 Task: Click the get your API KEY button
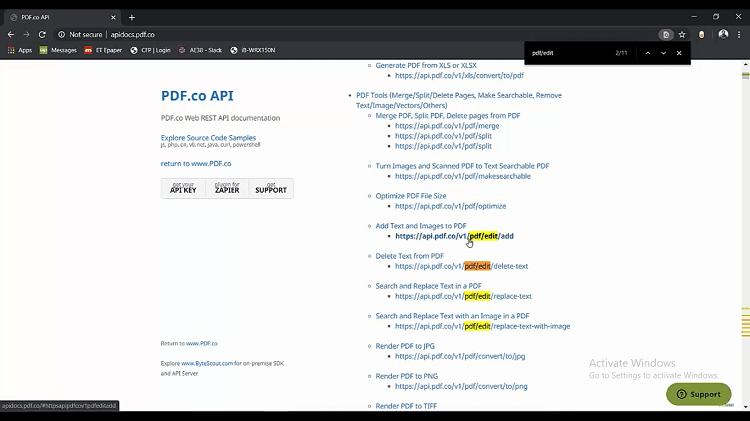pos(183,188)
